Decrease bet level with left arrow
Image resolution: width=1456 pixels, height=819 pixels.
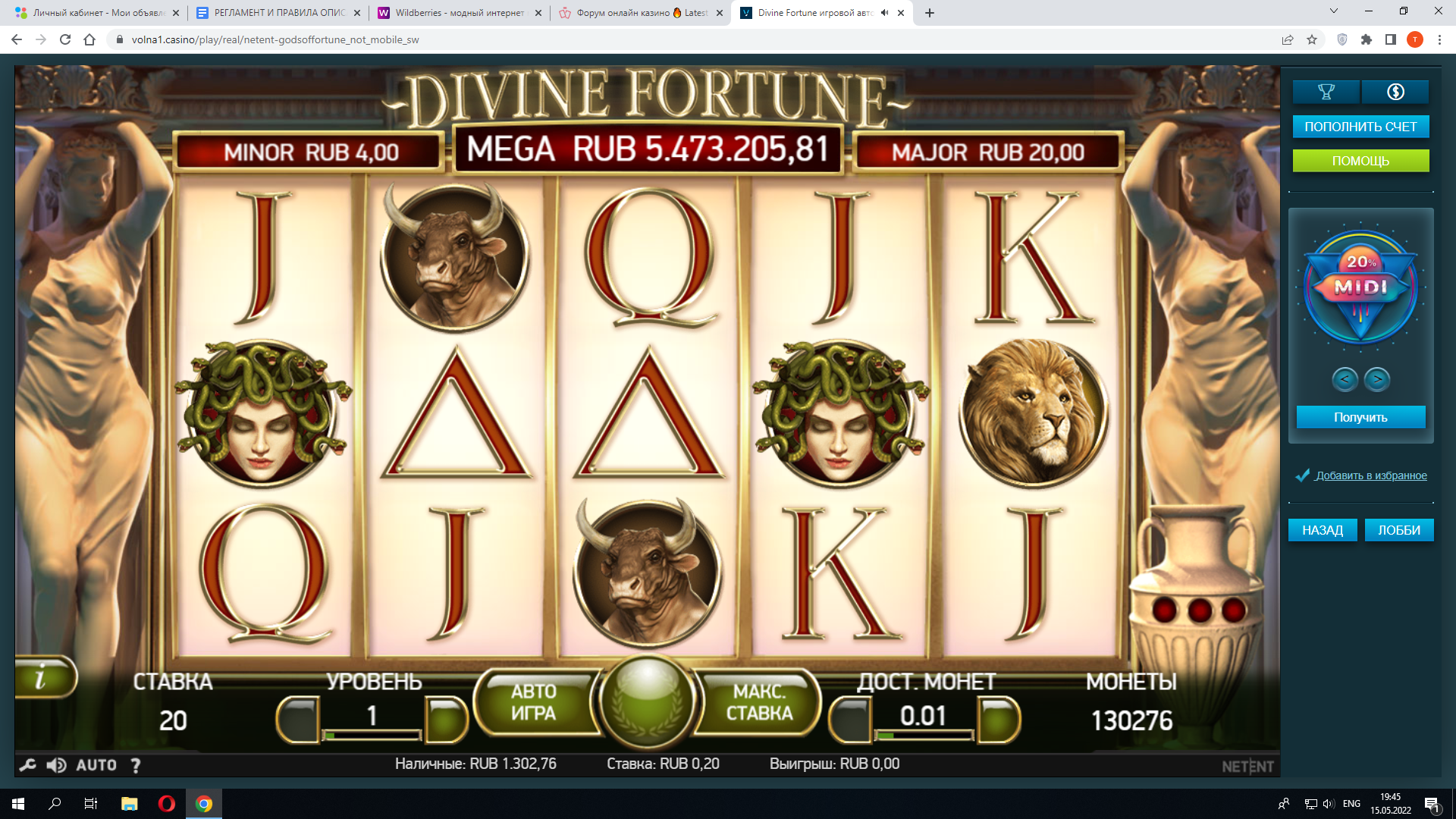pos(297,719)
